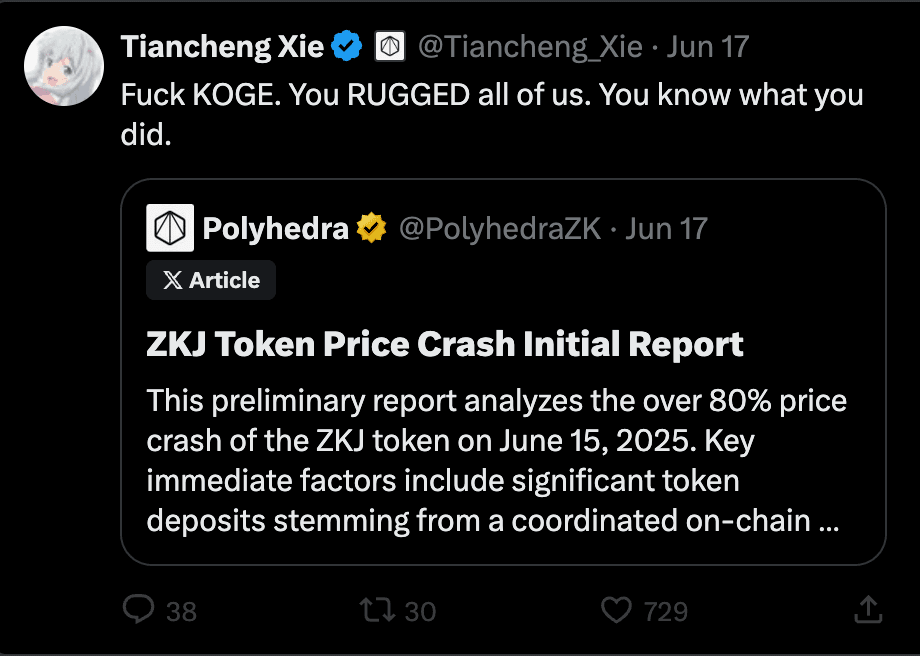This screenshot has width=920, height=656.
Task: Click the quoted tweet Jun 17 date
Action: [x=667, y=228]
